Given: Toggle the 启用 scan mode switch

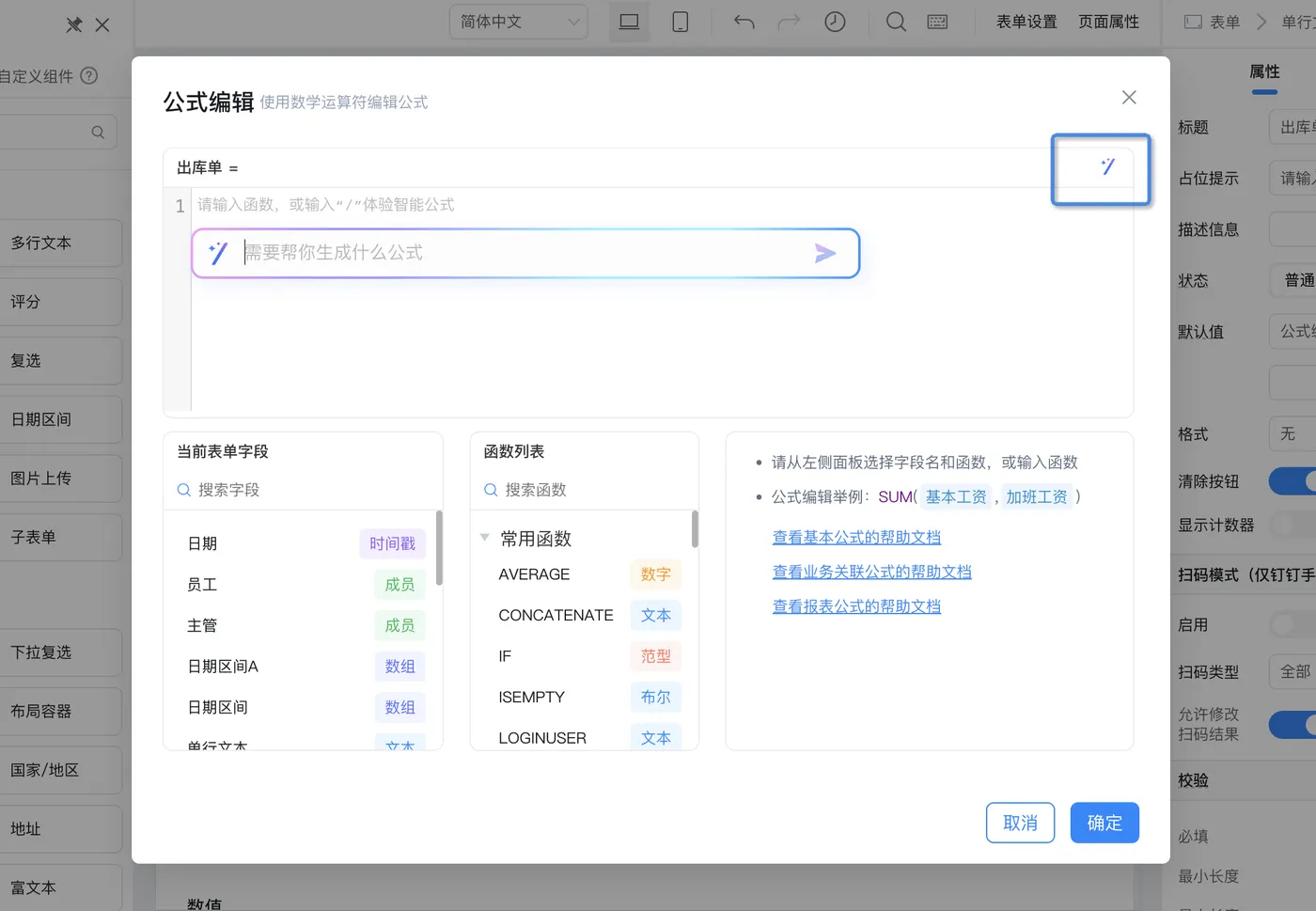Looking at the screenshot, I should 1293,624.
